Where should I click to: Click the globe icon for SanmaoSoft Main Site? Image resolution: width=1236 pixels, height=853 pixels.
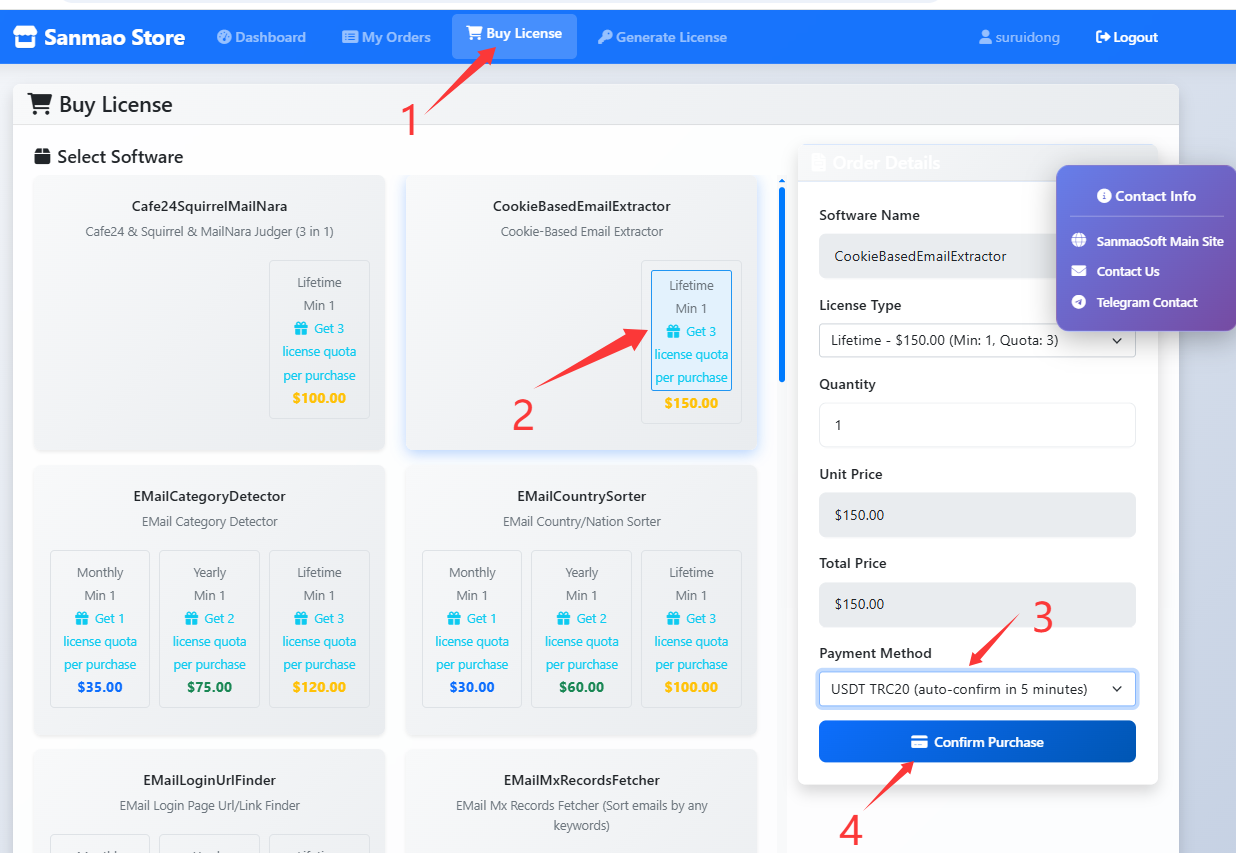[1078, 241]
